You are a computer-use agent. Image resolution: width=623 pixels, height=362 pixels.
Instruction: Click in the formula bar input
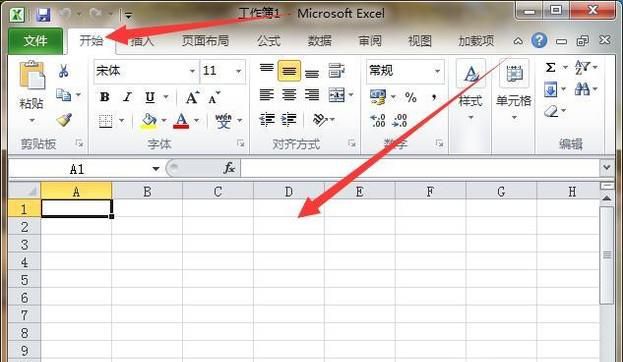[x=420, y=168]
